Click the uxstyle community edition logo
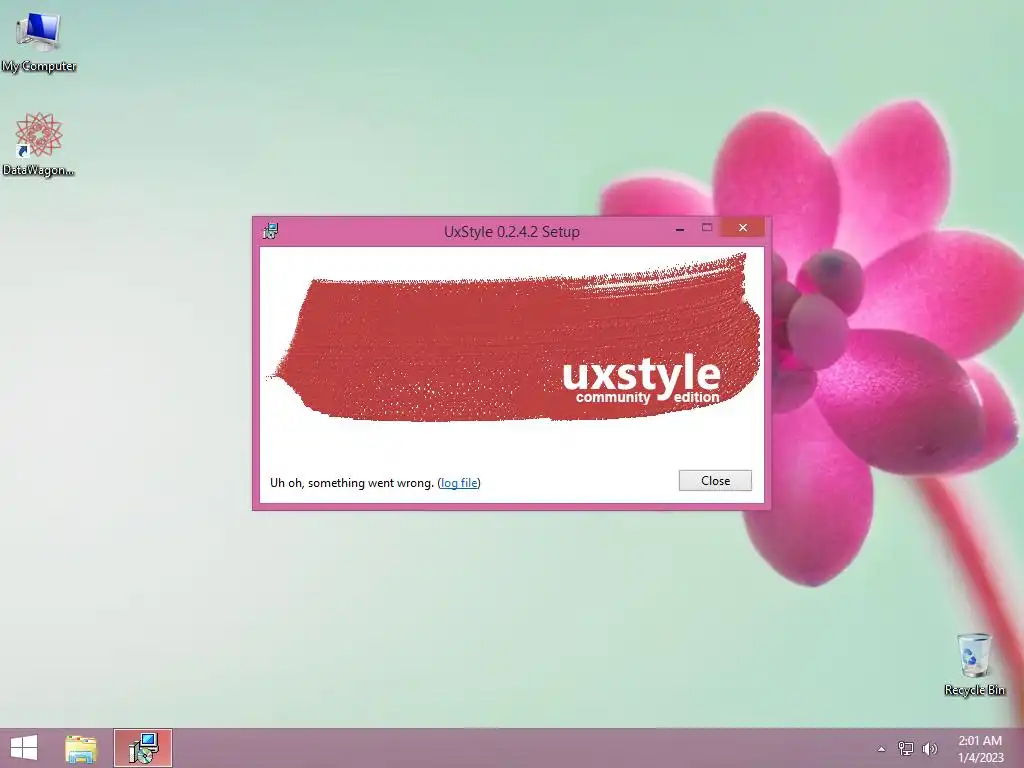Screen dimensions: 1024x768 (641, 379)
